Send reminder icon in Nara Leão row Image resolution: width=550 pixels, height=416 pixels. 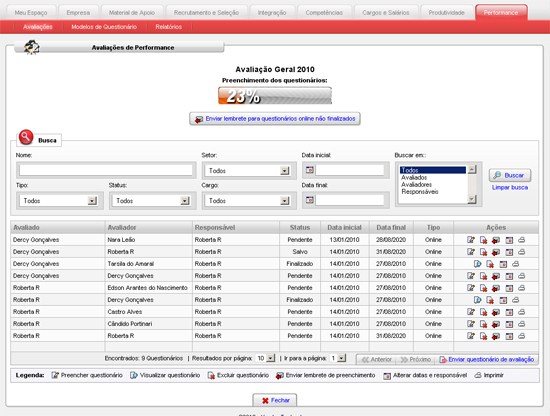496,240
